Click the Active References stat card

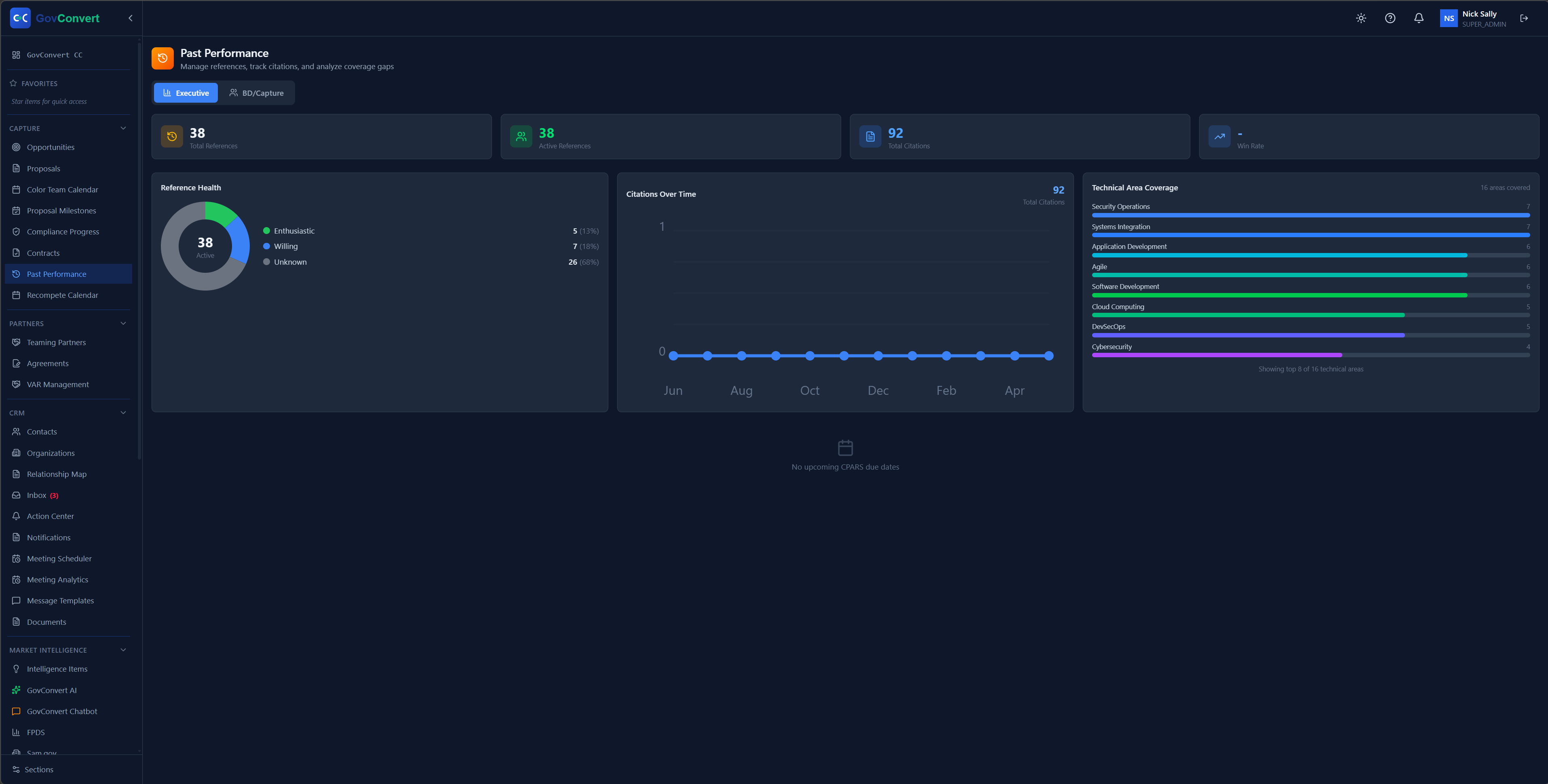click(x=671, y=137)
